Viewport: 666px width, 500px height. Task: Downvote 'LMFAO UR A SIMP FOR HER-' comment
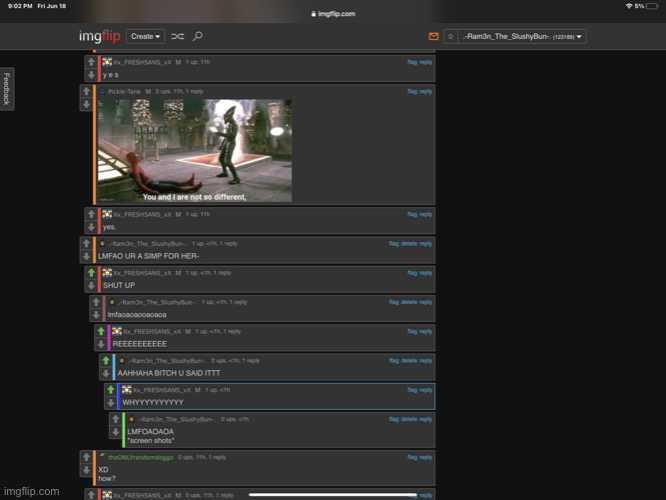87,257
